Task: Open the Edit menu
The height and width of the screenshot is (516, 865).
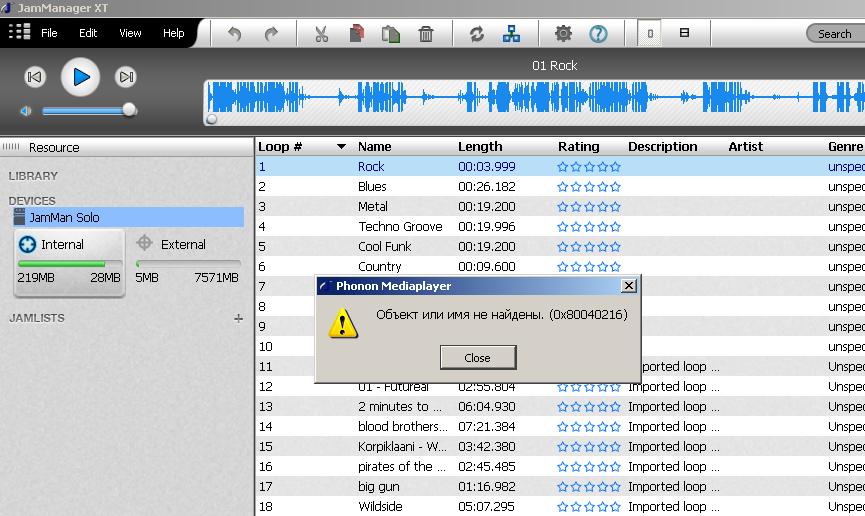Action: 88,33
